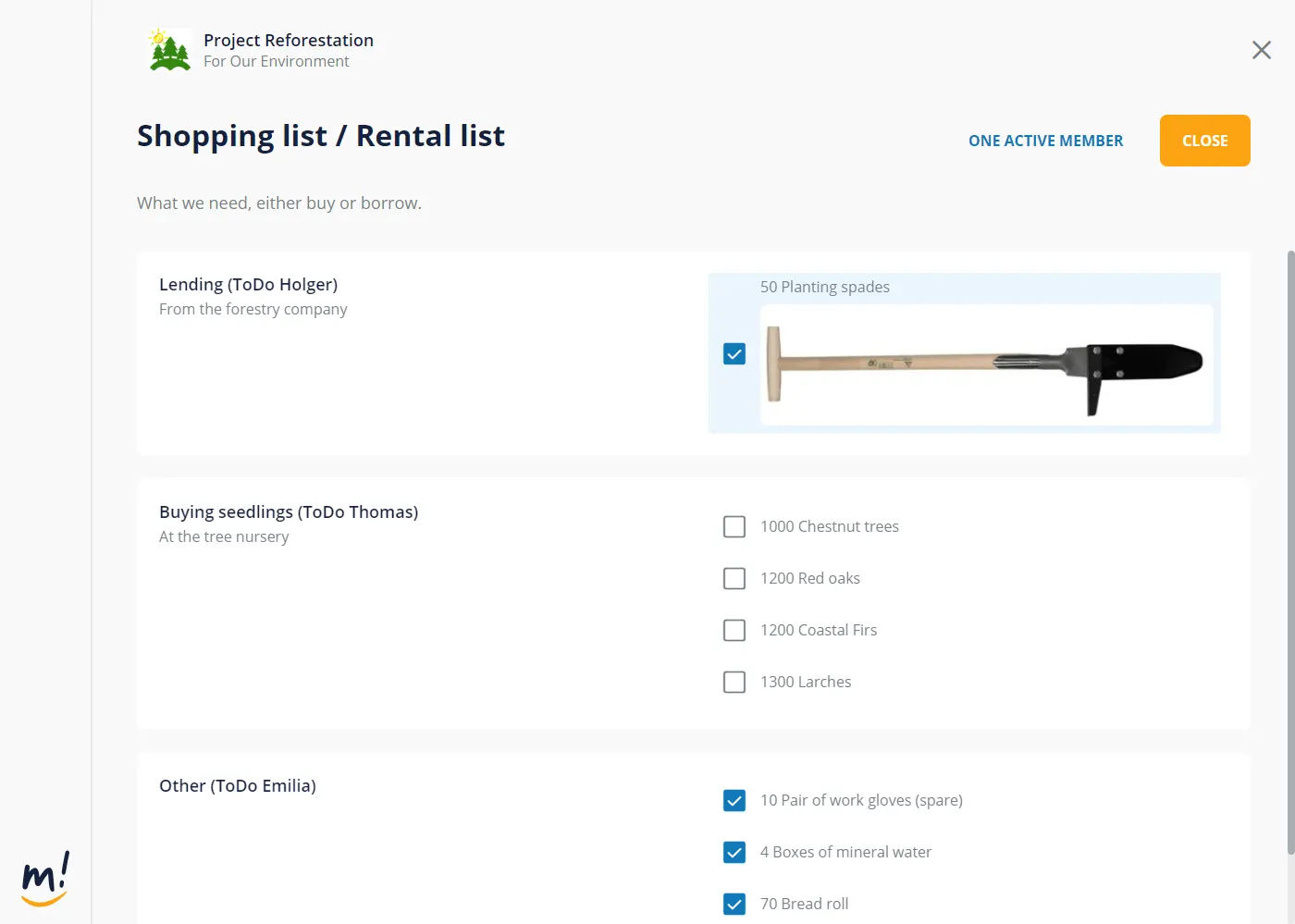The width and height of the screenshot is (1295, 924).
Task: Click the 1200 Coastal Firs label
Action: 819,630
